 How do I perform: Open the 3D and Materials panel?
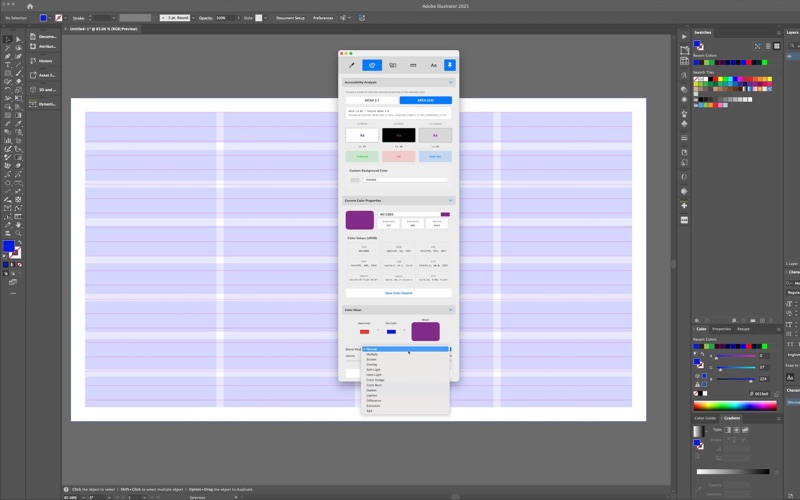click(x=43, y=89)
